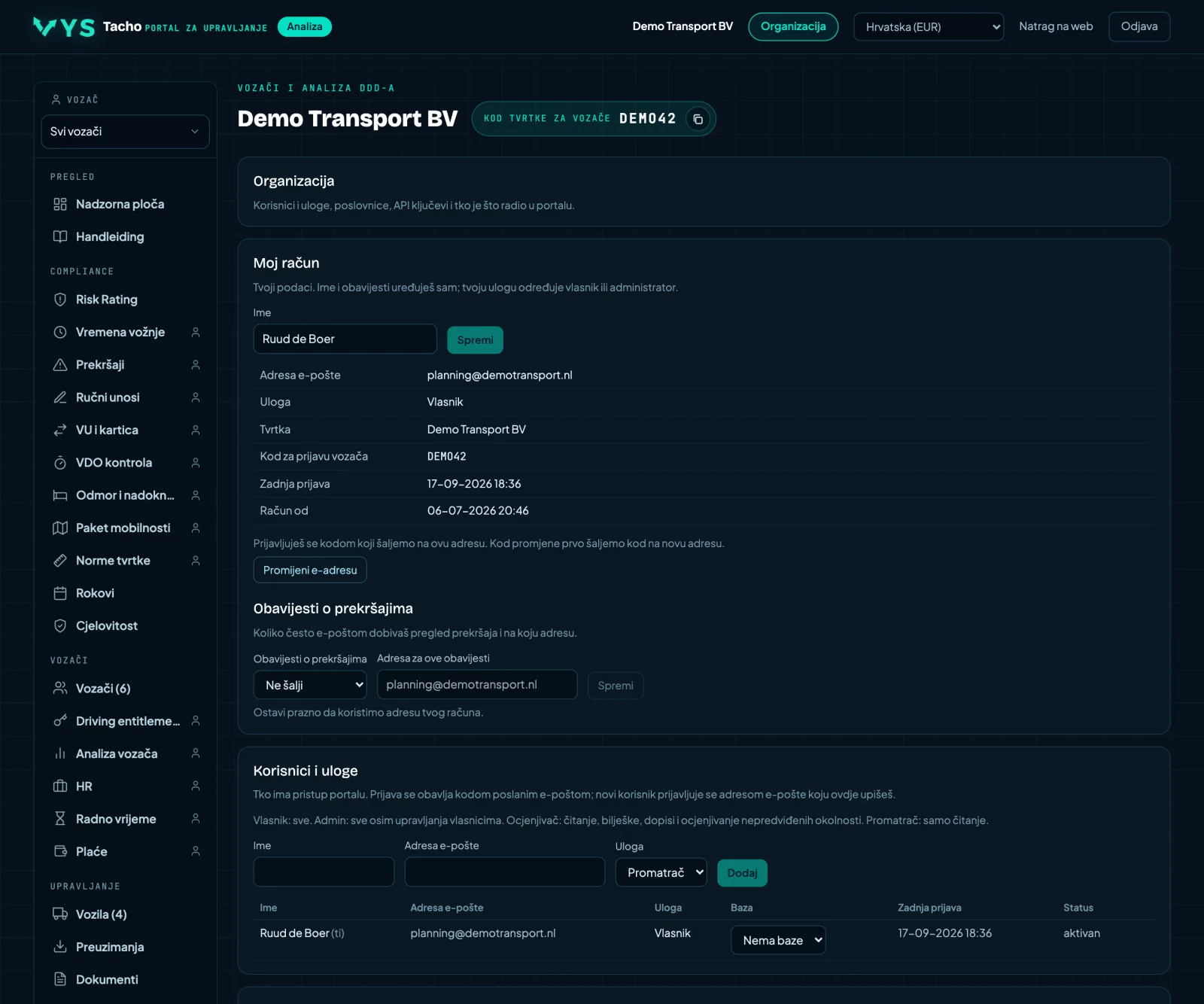The width and height of the screenshot is (1204, 1004).
Task: Open the Radno vrijeme hourglass icon
Action: [x=60, y=819]
